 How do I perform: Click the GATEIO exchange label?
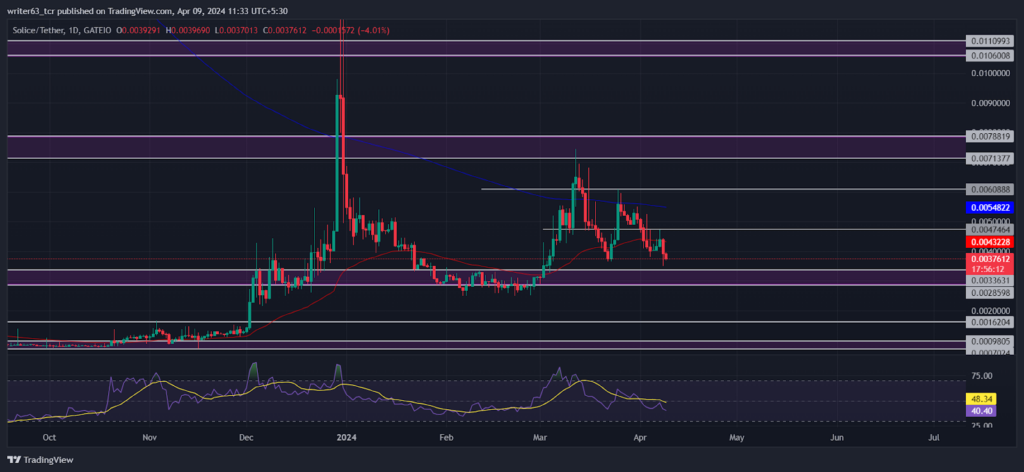coord(95,30)
